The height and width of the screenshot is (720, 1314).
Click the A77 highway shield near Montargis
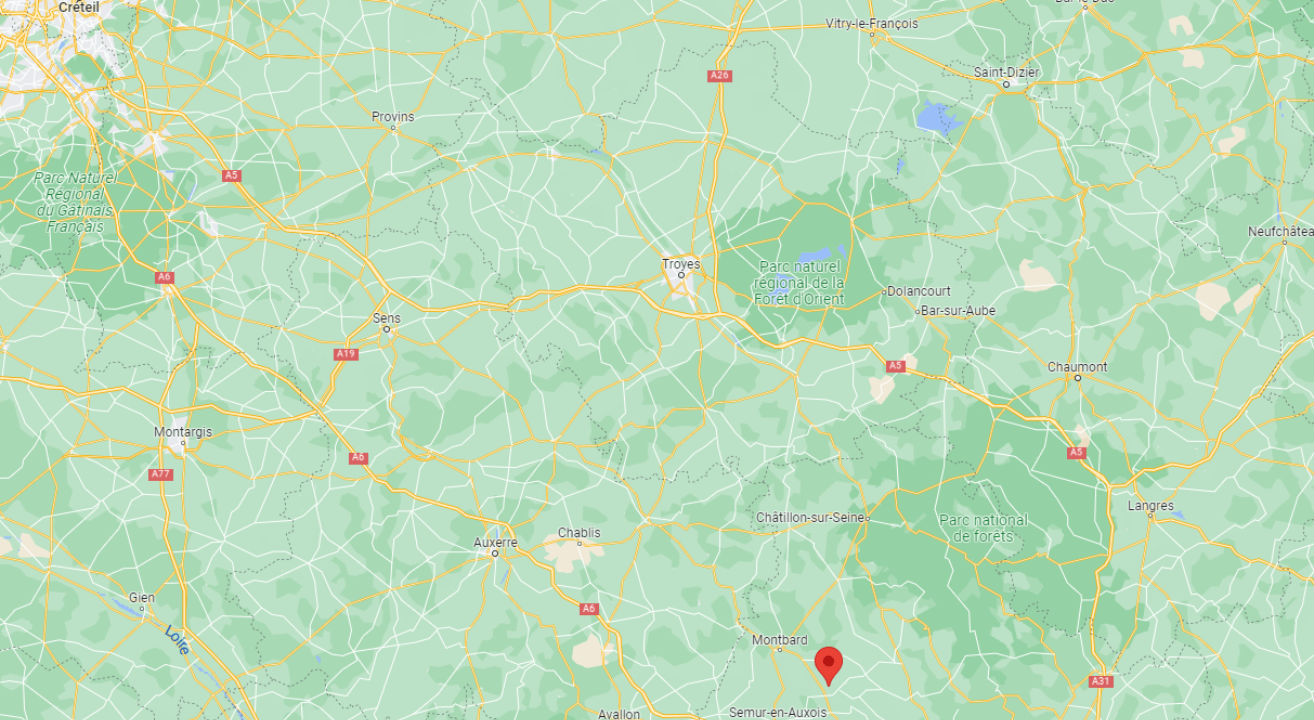click(x=160, y=474)
